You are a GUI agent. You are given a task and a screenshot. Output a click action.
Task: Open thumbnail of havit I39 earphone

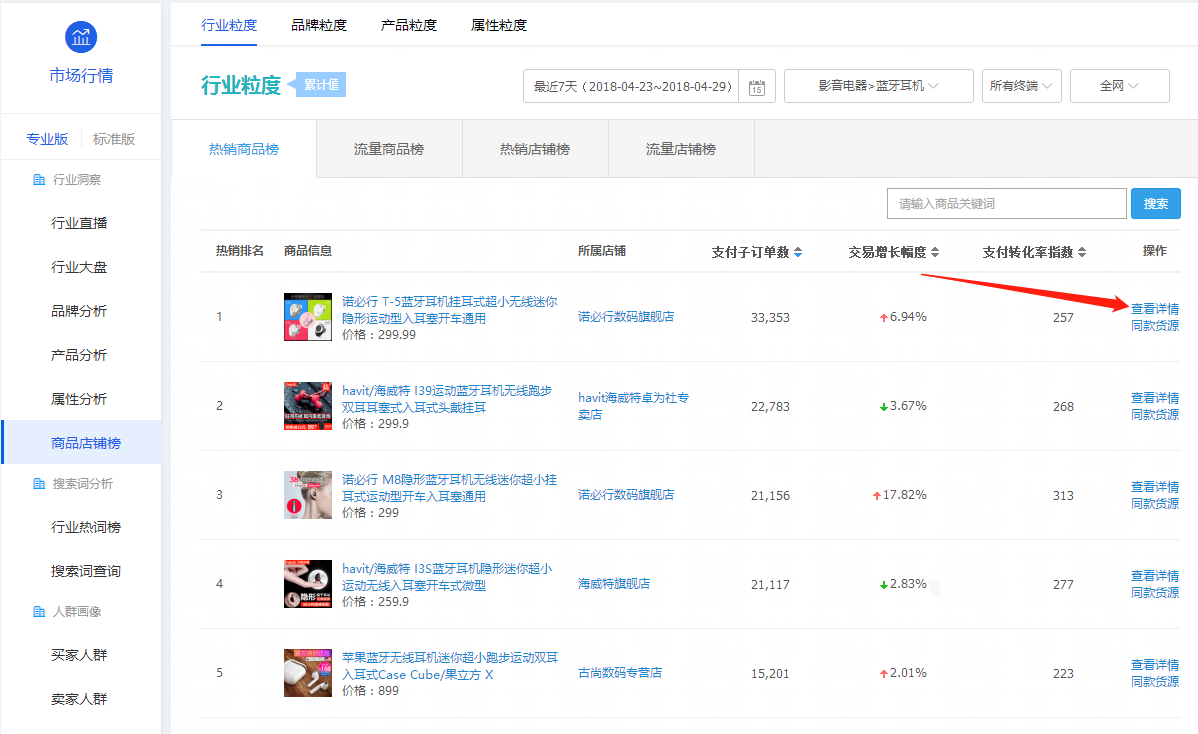pos(308,406)
